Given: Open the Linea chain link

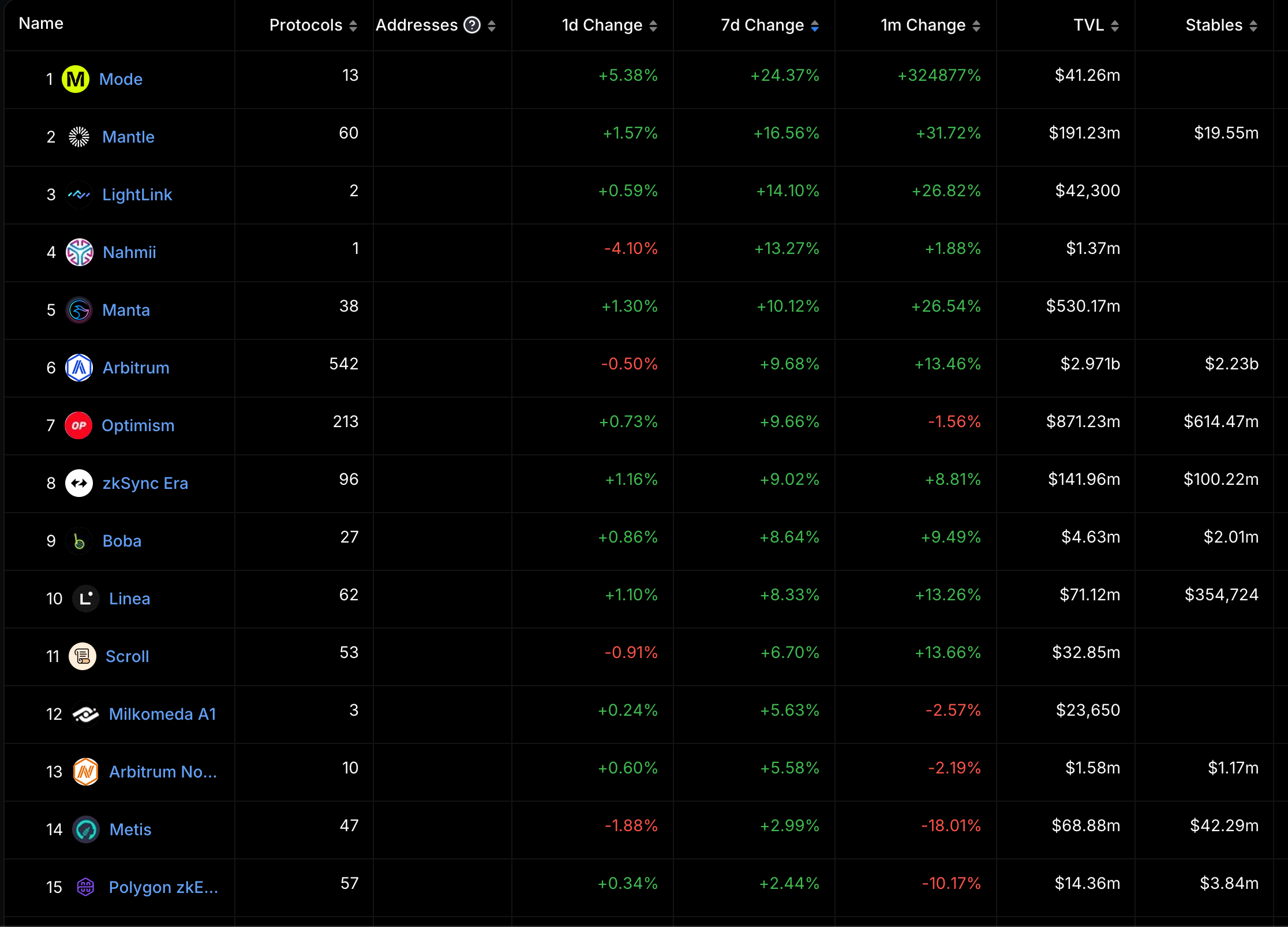Looking at the screenshot, I should [x=129, y=599].
